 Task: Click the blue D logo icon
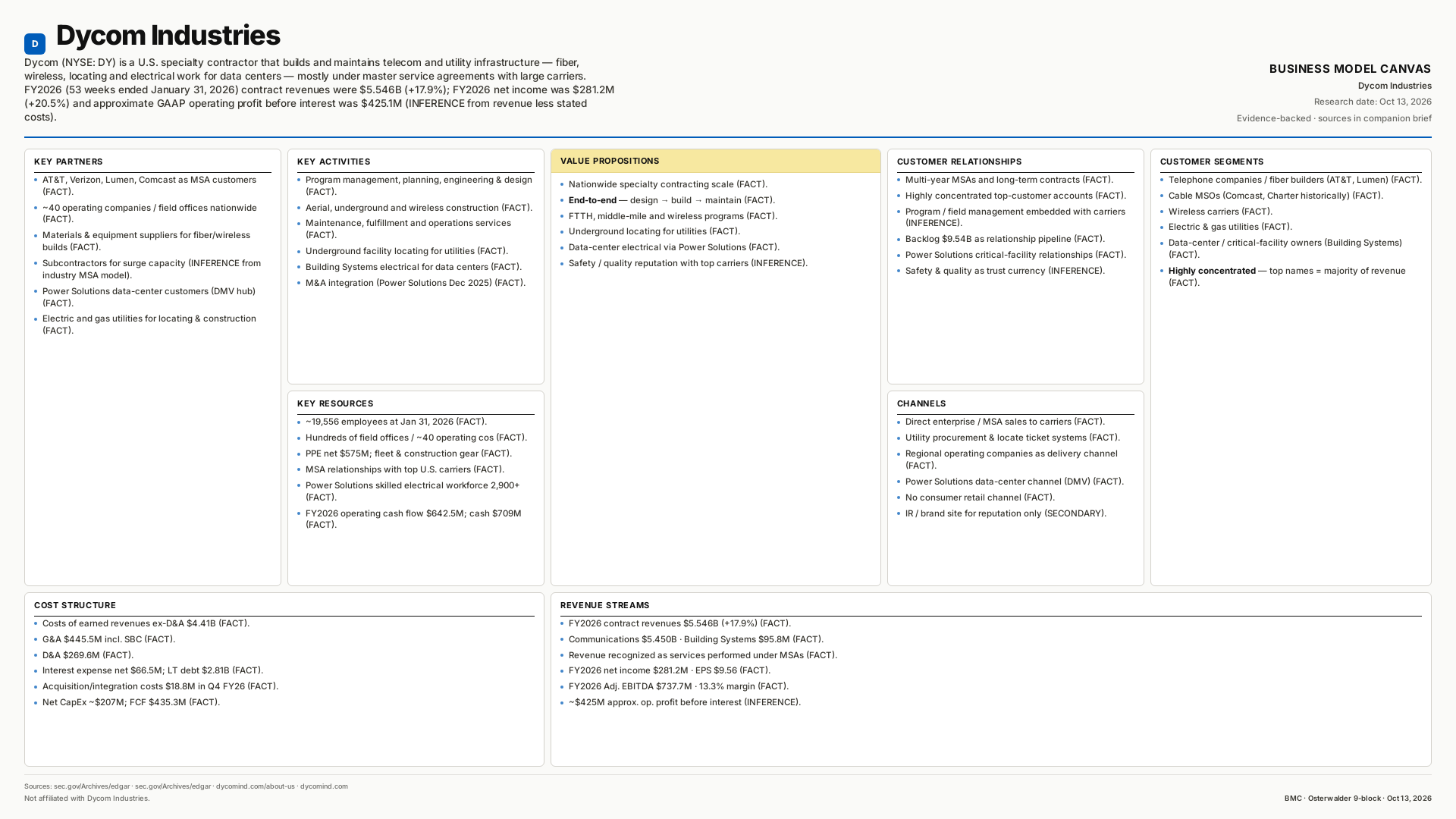(x=35, y=44)
